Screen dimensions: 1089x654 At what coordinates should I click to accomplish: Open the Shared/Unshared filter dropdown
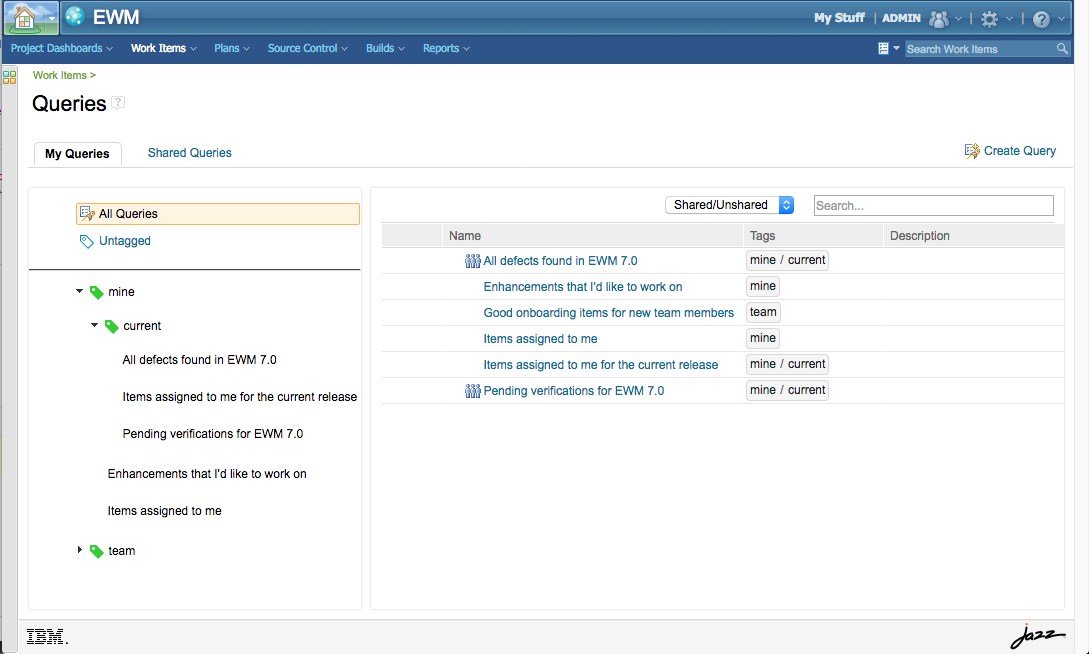tap(729, 204)
